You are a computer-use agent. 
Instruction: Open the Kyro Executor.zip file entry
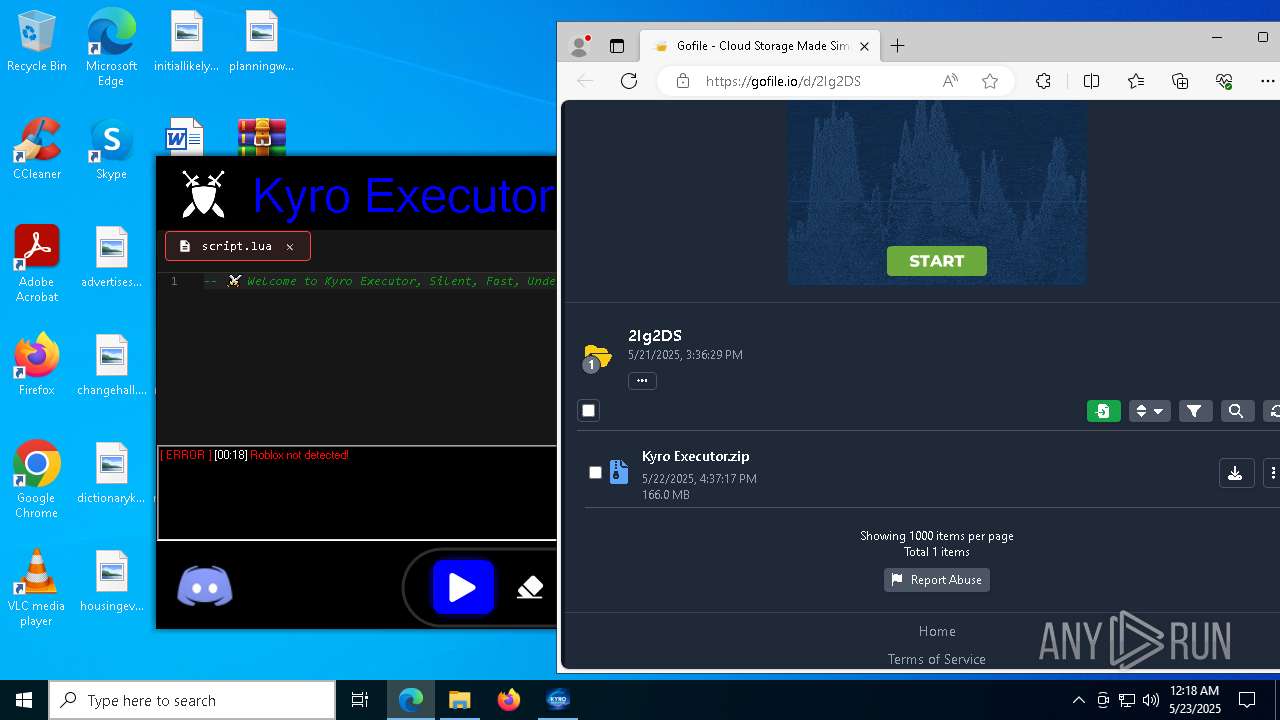696,456
